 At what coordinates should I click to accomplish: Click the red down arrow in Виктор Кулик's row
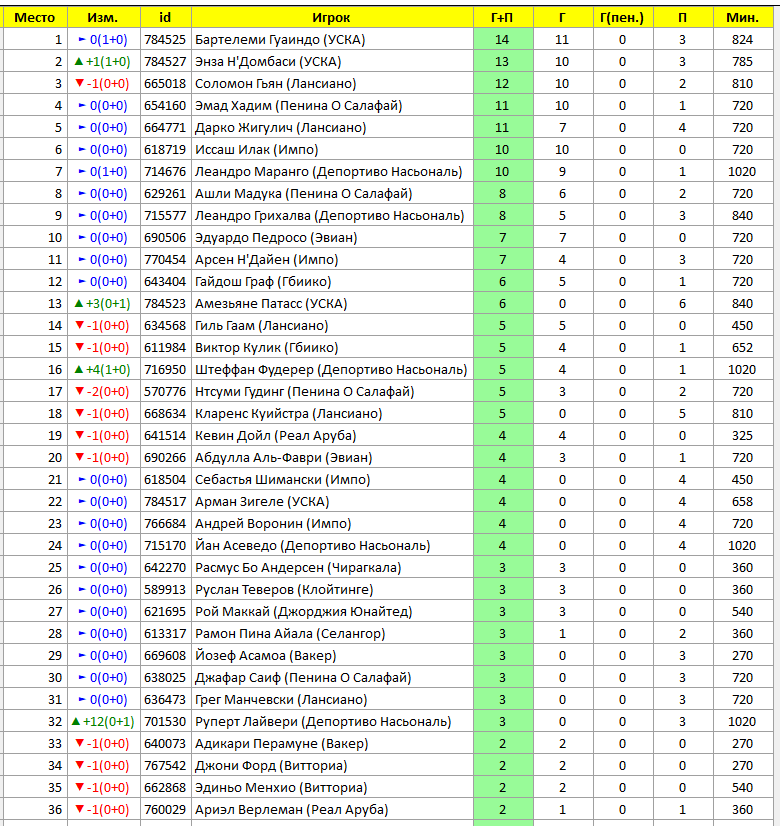click(x=80, y=347)
